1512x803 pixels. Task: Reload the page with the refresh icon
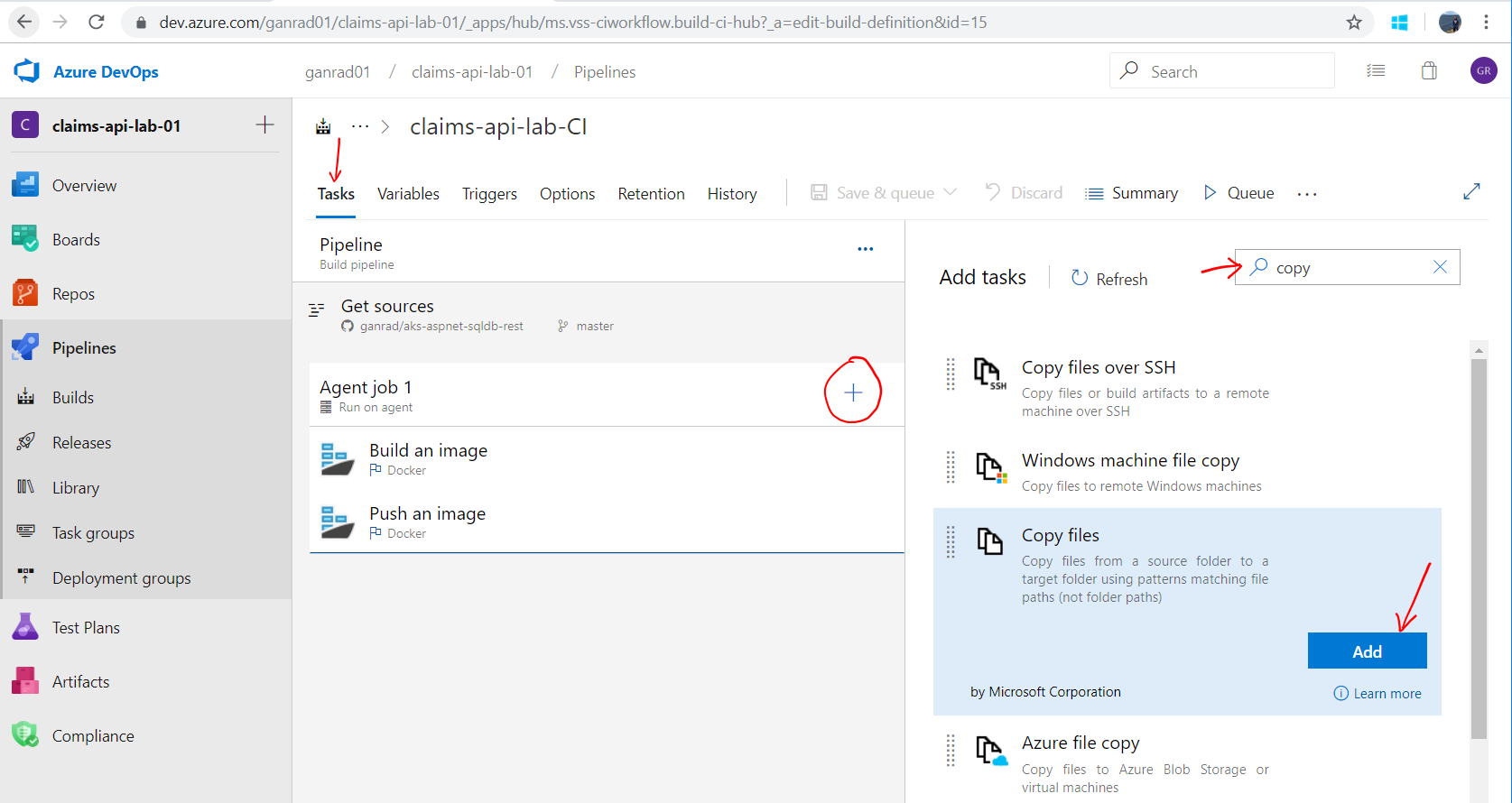(x=97, y=22)
